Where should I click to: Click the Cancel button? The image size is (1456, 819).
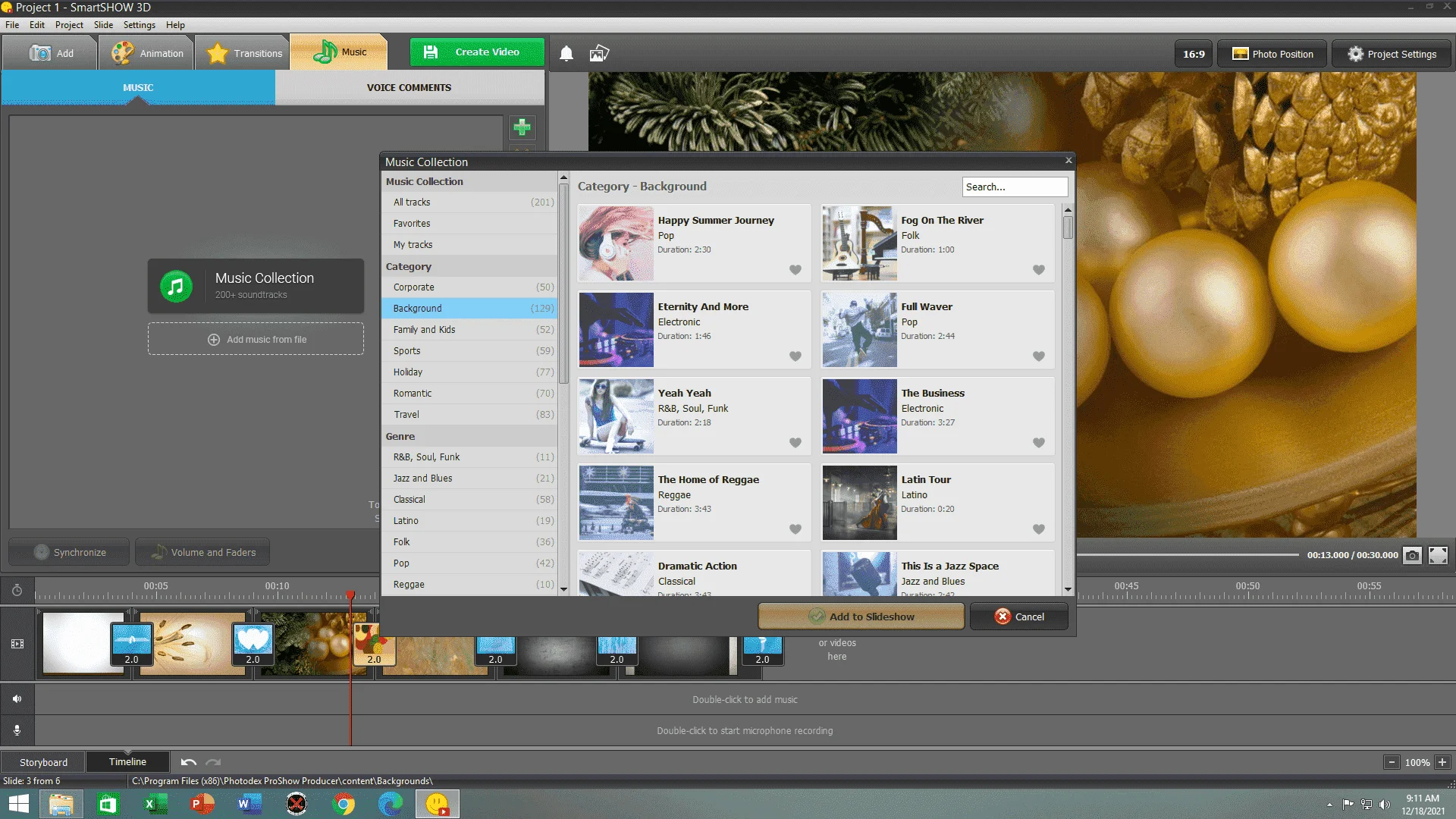pyautogui.click(x=1019, y=617)
